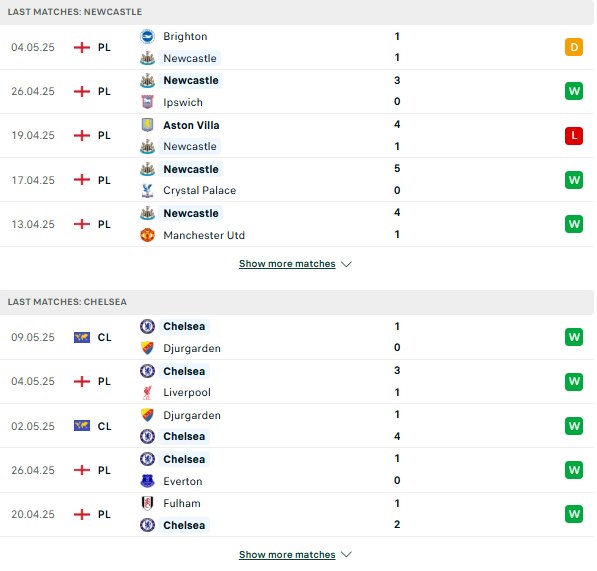Click the orange D draw badge
The height and width of the screenshot is (571, 597).
pyautogui.click(x=574, y=47)
